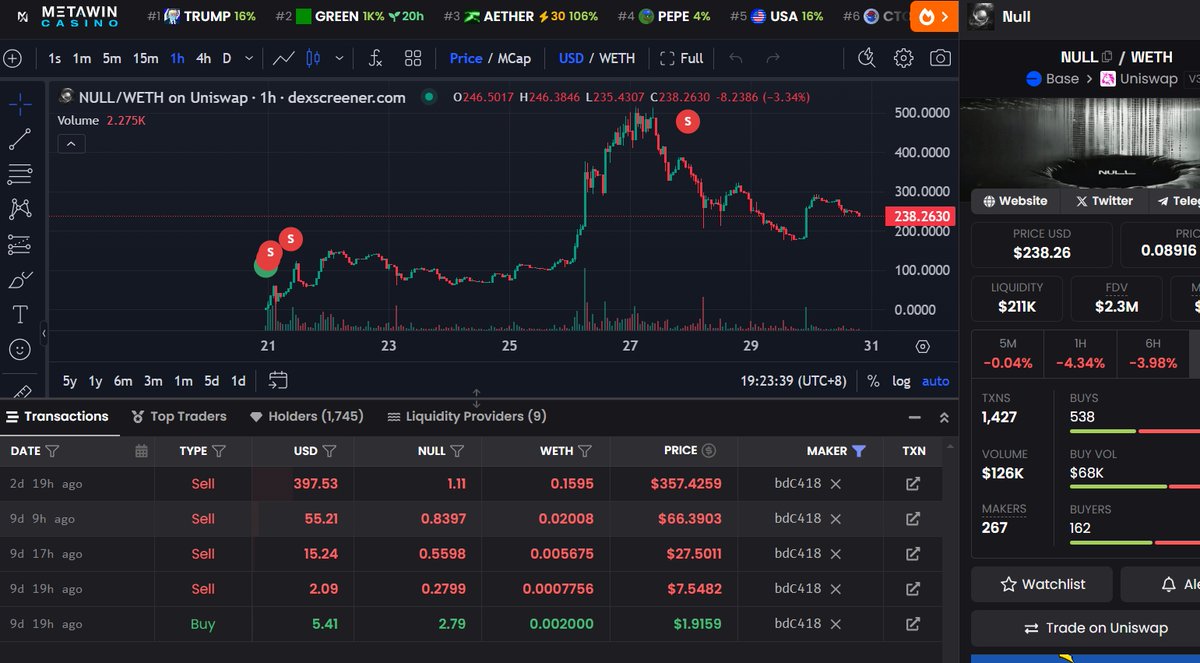
Task: Click Trade on Uniswap button
Action: click(x=1096, y=628)
